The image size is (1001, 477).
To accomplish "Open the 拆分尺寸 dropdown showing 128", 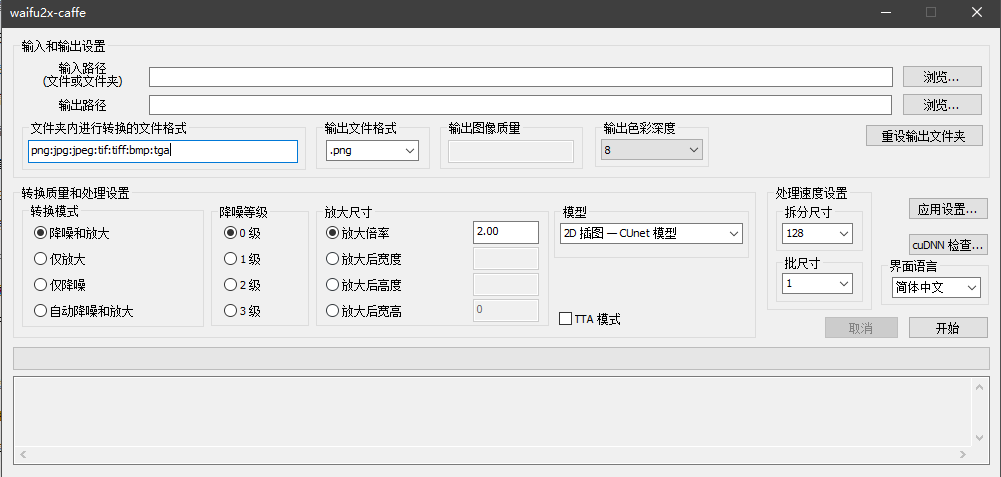I will 817,233.
